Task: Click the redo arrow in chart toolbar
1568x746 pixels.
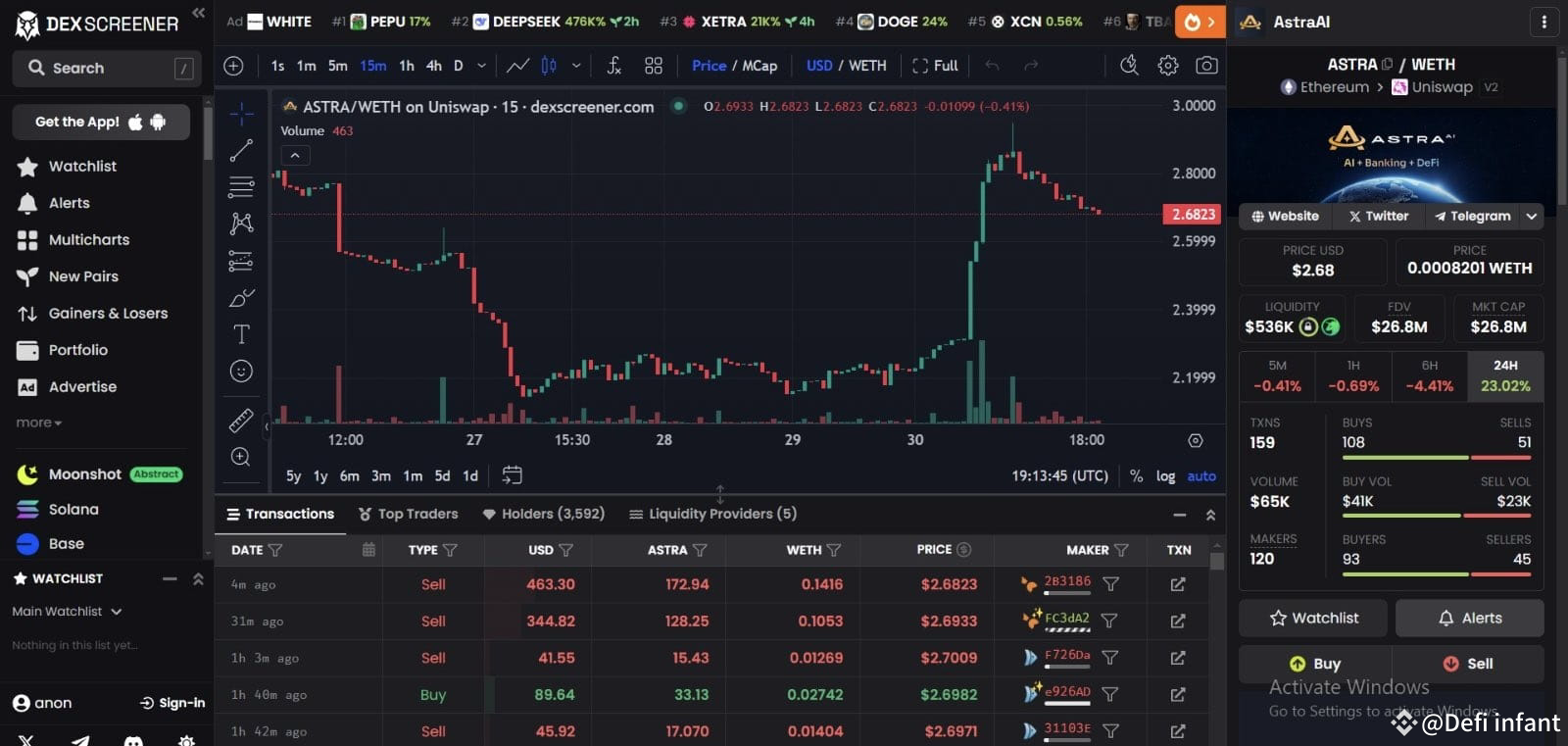Action: pos(1031,66)
